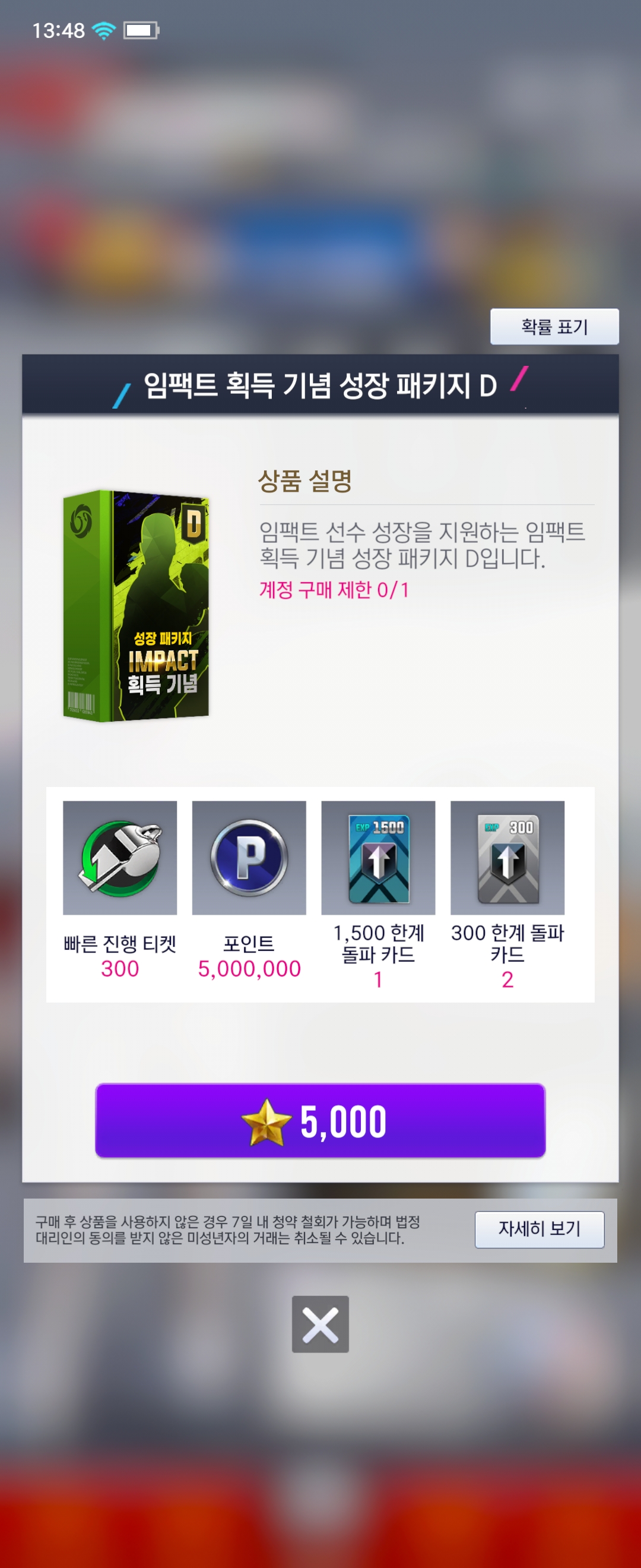Tap the fast progress ticket whistle icon
The width and height of the screenshot is (641, 1568).
click(x=120, y=858)
